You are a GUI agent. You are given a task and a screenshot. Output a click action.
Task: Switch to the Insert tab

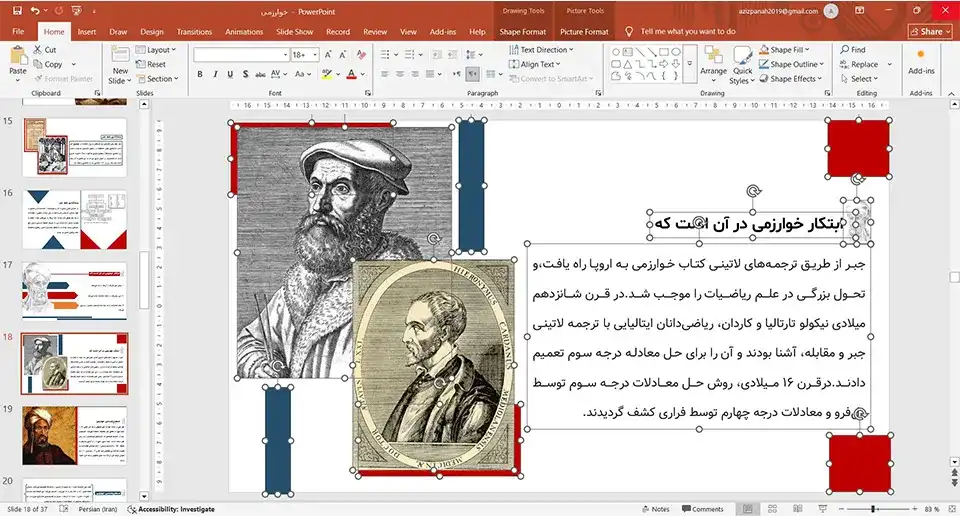(86, 32)
